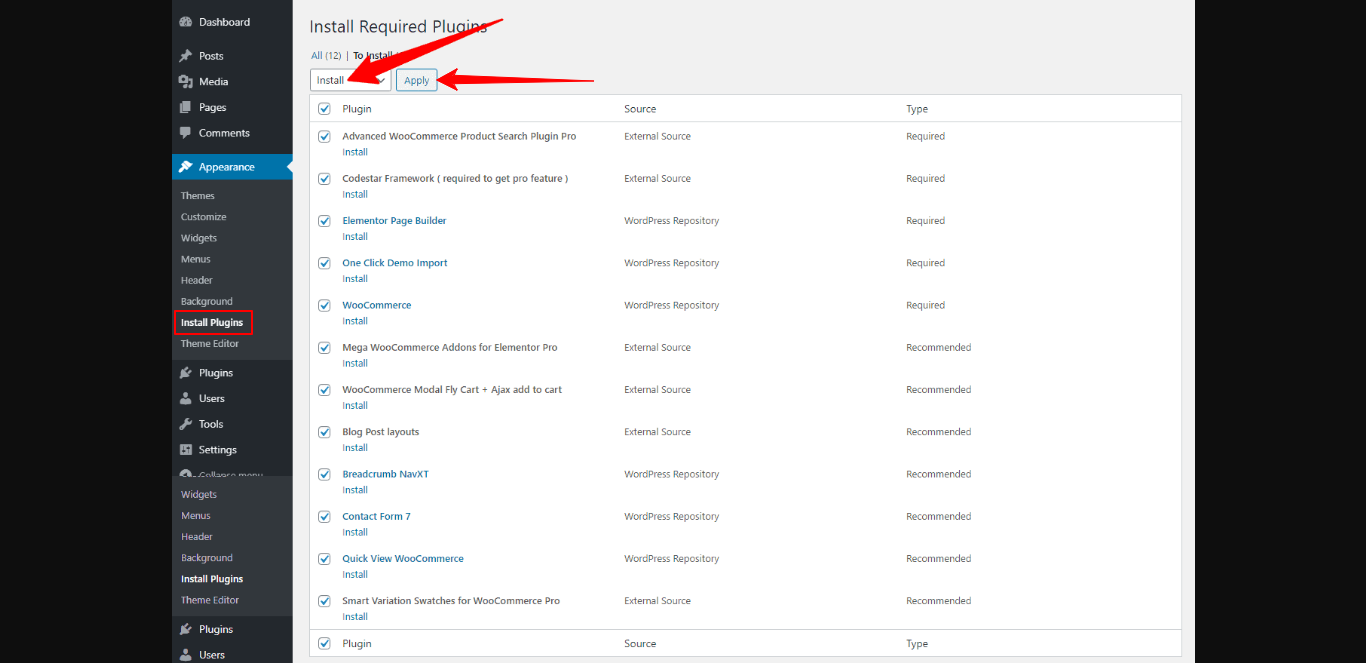Uncheck the Quick View WooCommerce checkbox
Screen dimensions: 1366x663
pyautogui.click(x=324, y=559)
